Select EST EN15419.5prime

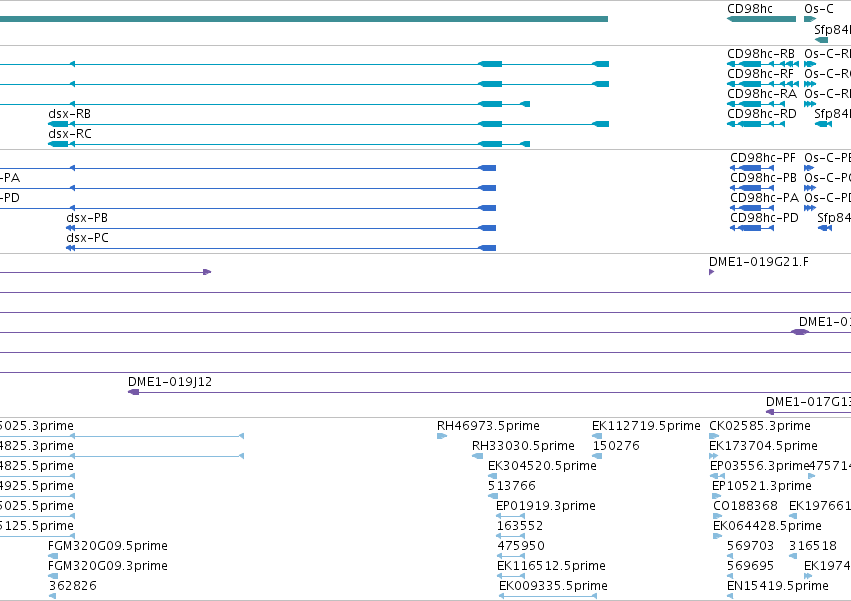tap(778, 586)
